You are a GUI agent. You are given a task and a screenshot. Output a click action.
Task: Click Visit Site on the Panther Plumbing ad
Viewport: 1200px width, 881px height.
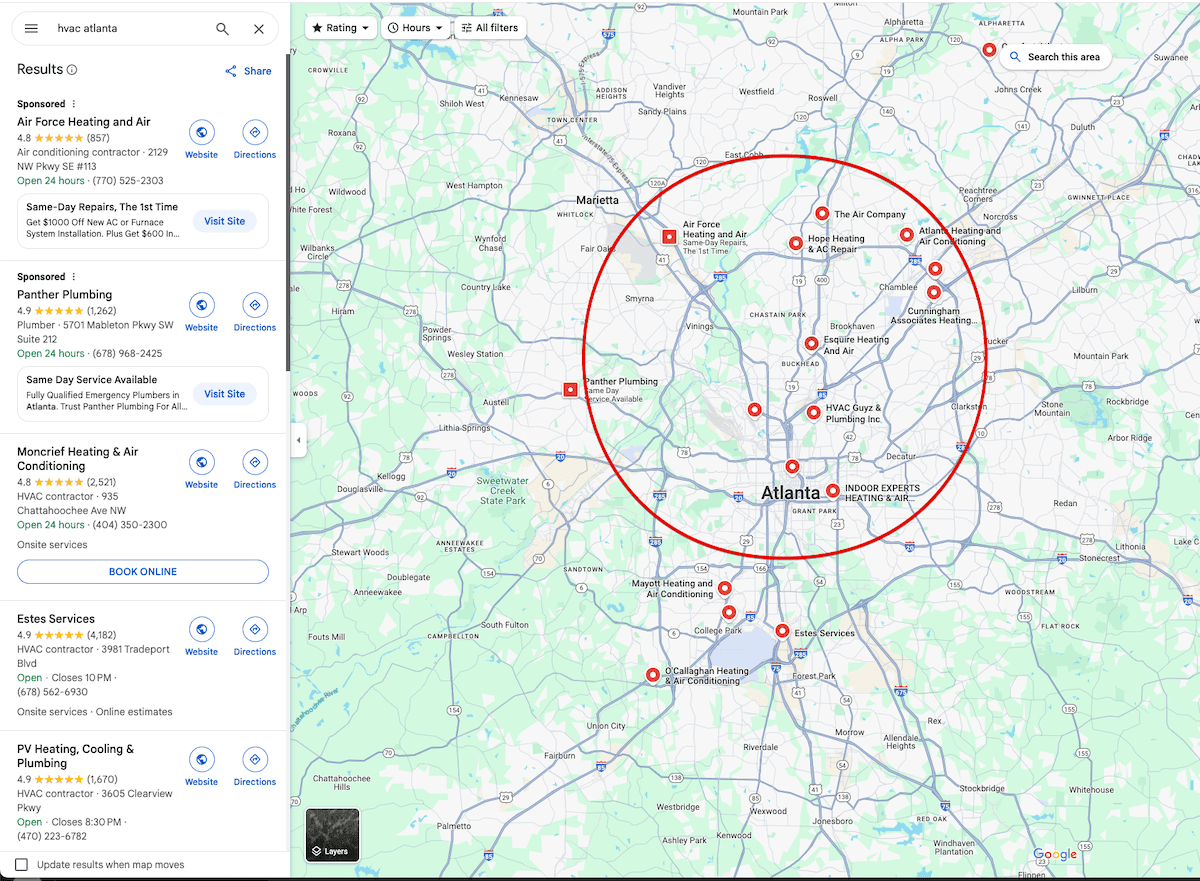[x=224, y=393]
